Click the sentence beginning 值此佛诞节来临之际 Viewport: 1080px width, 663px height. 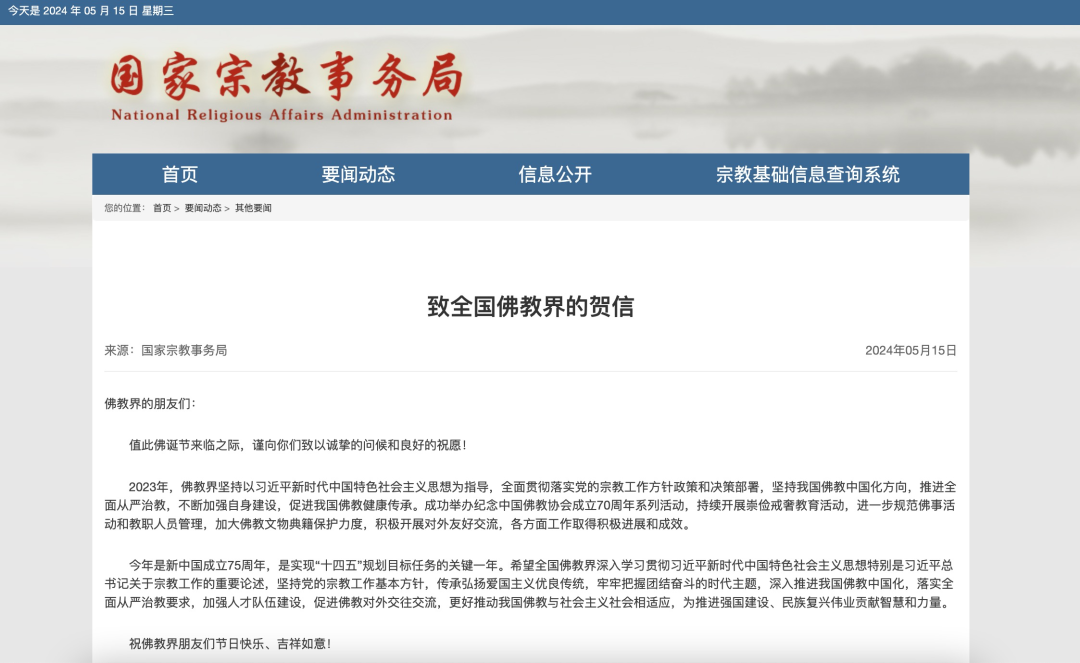298,445
